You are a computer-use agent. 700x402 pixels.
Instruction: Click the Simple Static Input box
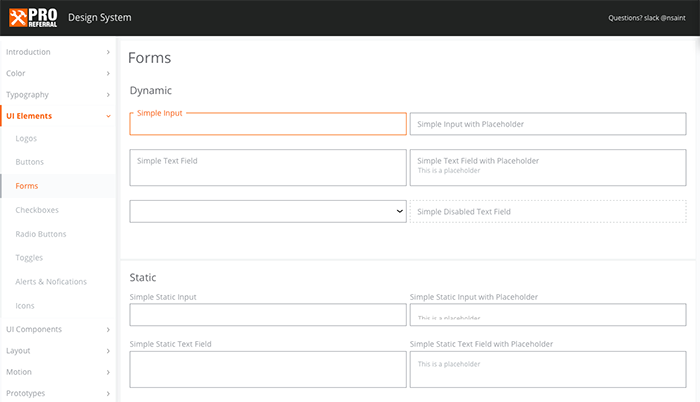[x=268, y=315]
